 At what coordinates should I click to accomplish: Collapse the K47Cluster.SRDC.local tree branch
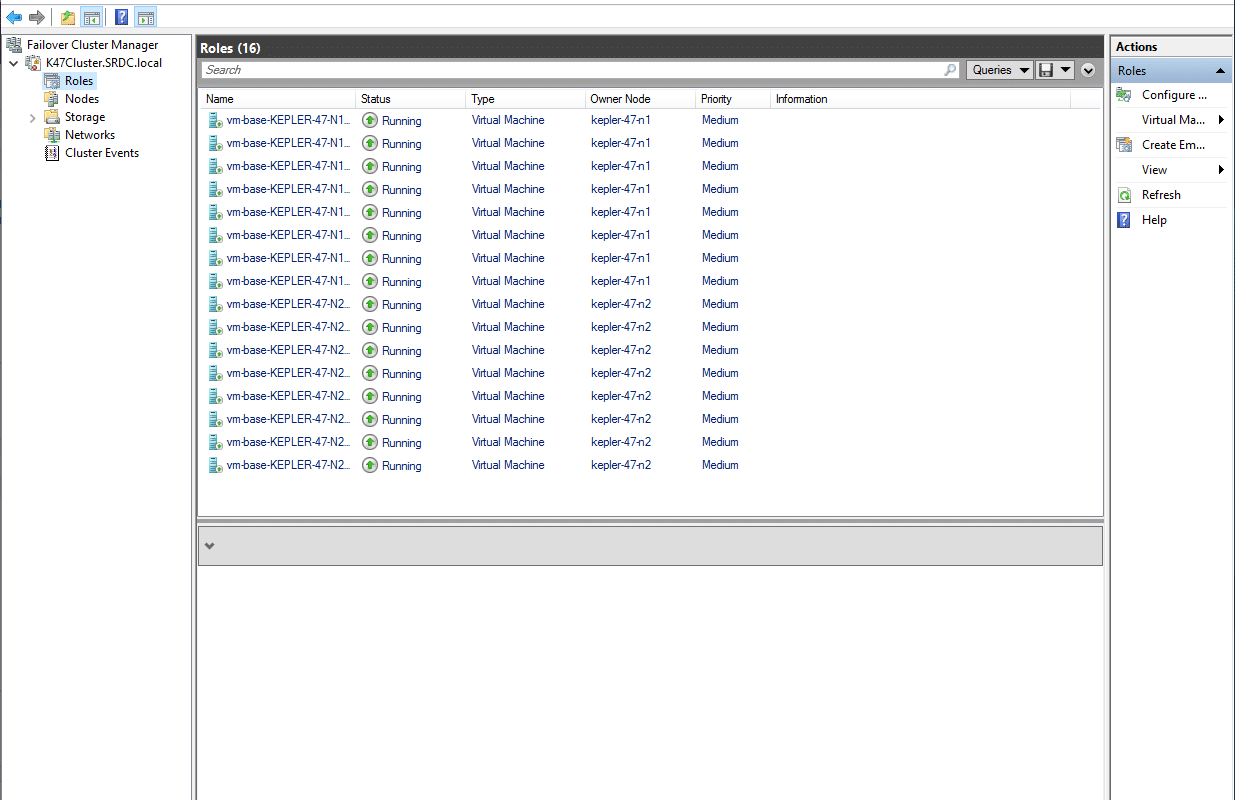click(13, 63)
